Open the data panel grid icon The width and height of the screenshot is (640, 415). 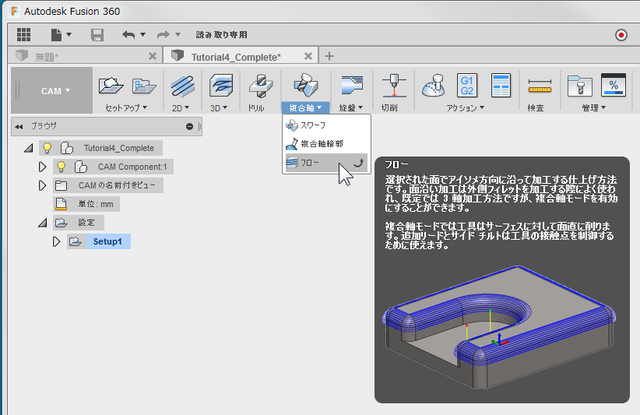(24, 35)
